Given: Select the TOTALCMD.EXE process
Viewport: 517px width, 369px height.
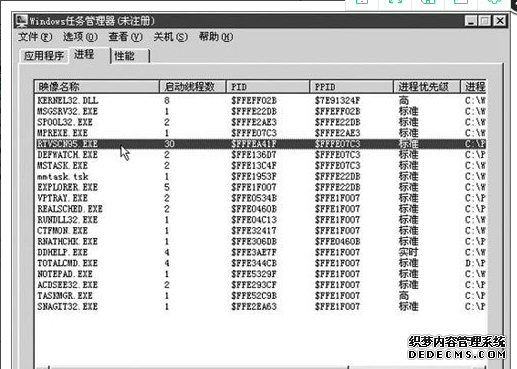Looking at the screenshot, I should coord(261,263).
